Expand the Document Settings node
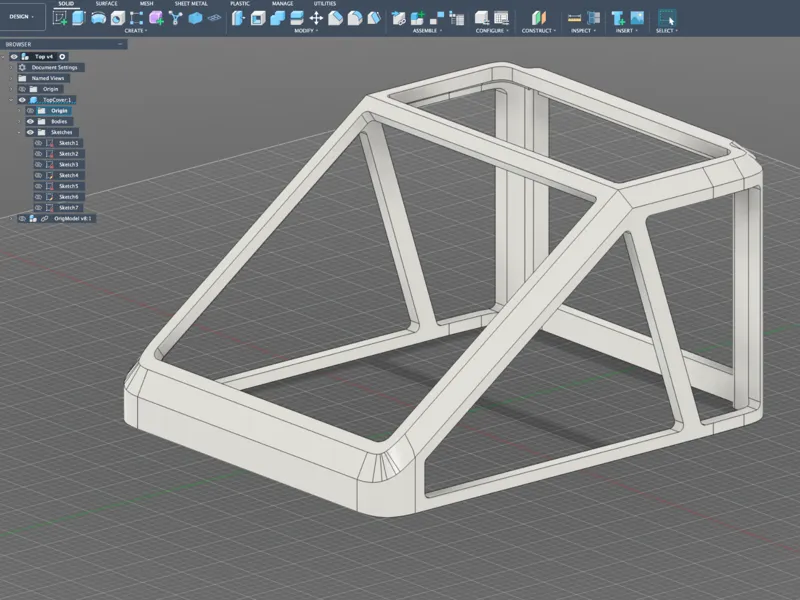 pyautogui.click(x=11, y=67)
